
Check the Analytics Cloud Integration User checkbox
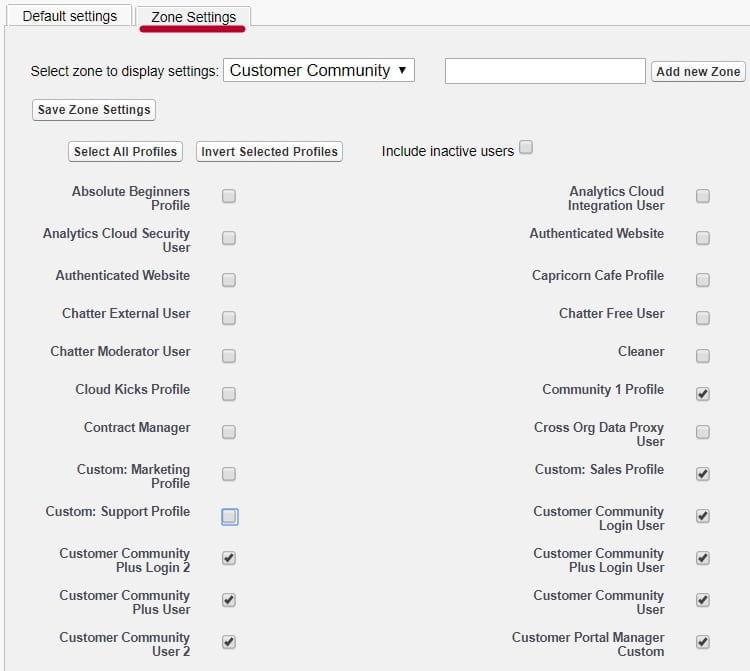coord(703,196)
